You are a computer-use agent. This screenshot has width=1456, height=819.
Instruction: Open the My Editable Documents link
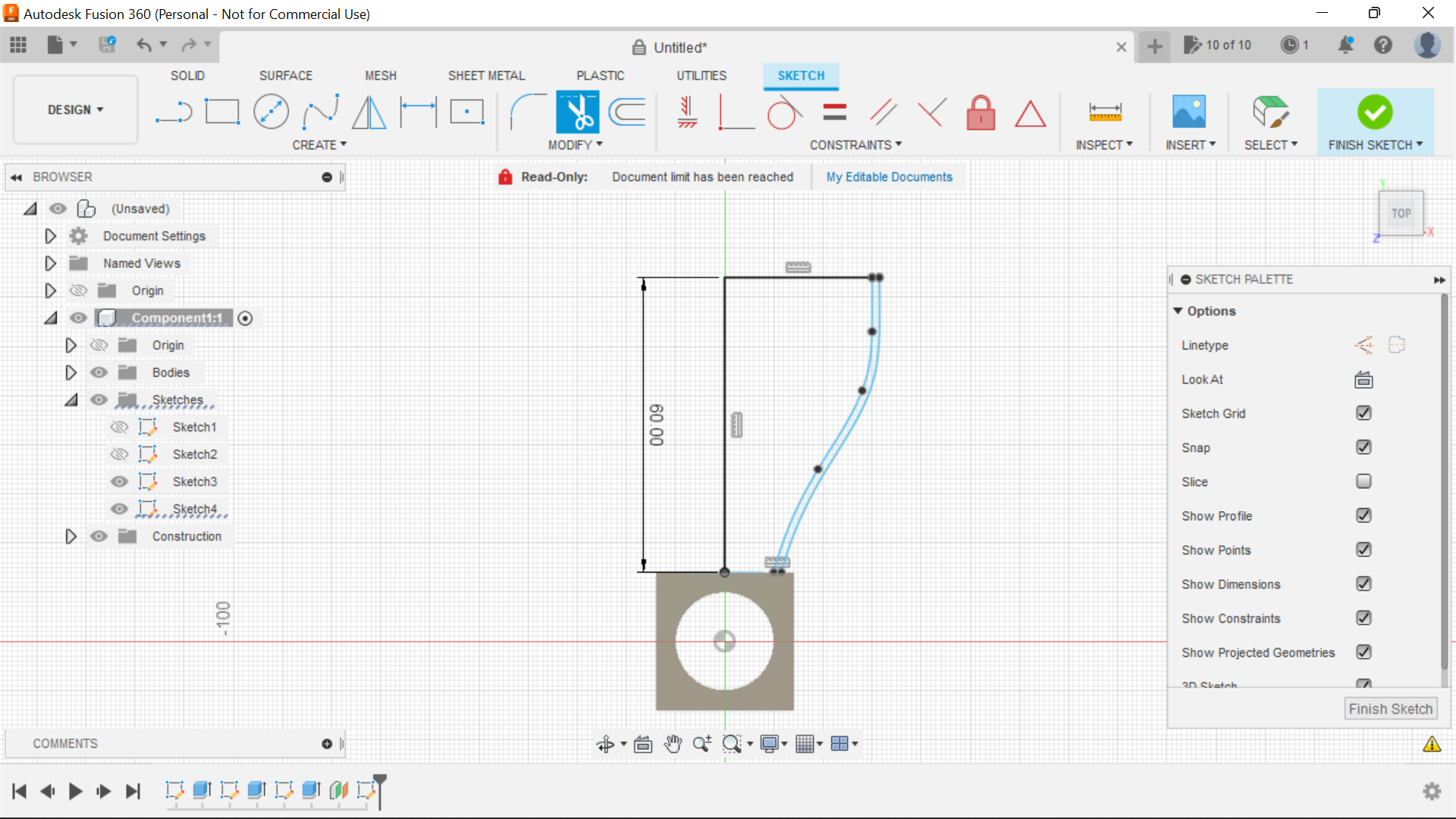[x=889, y=176]
